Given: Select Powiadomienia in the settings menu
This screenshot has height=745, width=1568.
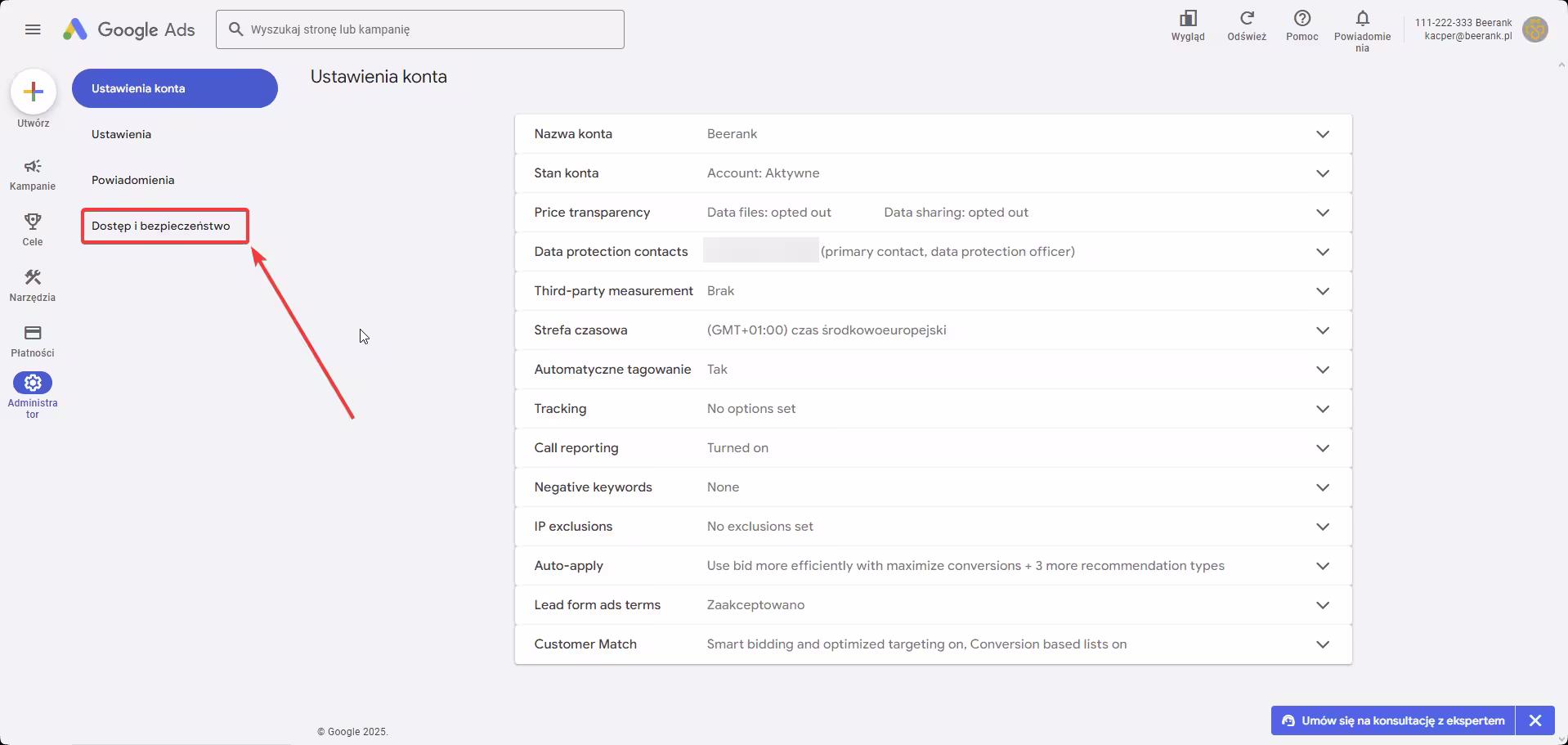Looking at the screenshot, I should pos(133,180).
